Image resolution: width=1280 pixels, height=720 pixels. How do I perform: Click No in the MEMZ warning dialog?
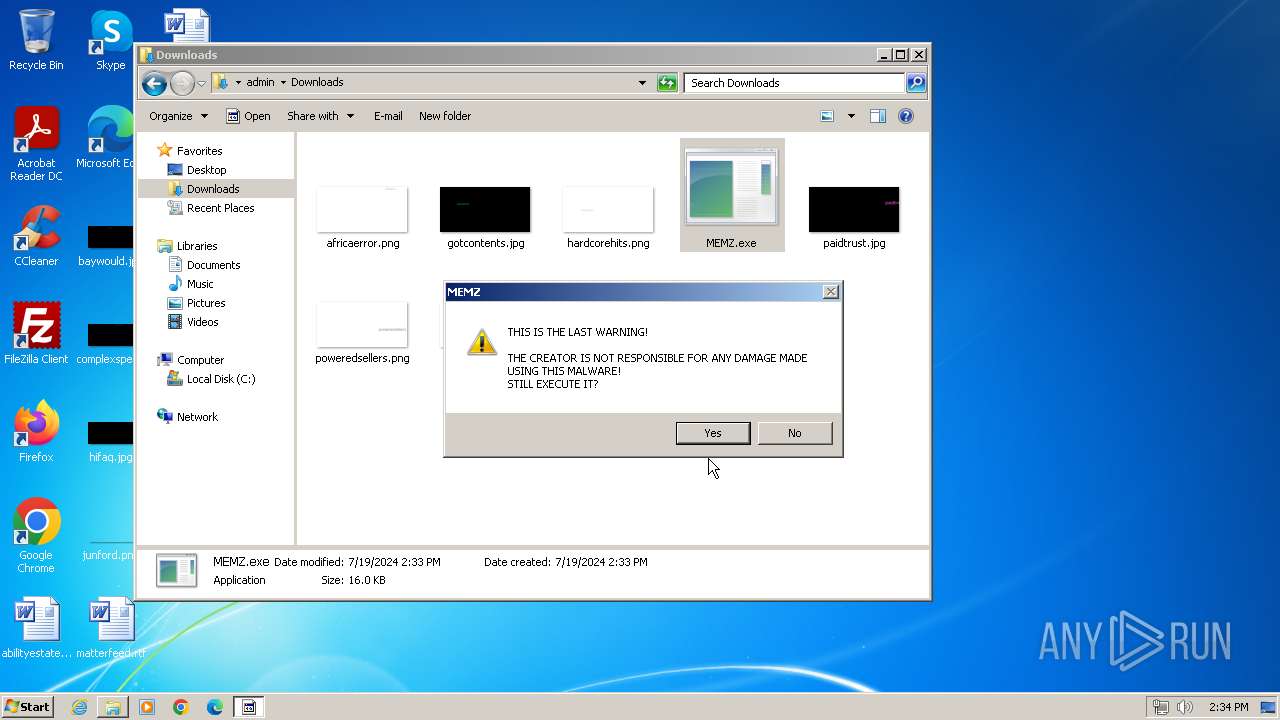[794, 433]
